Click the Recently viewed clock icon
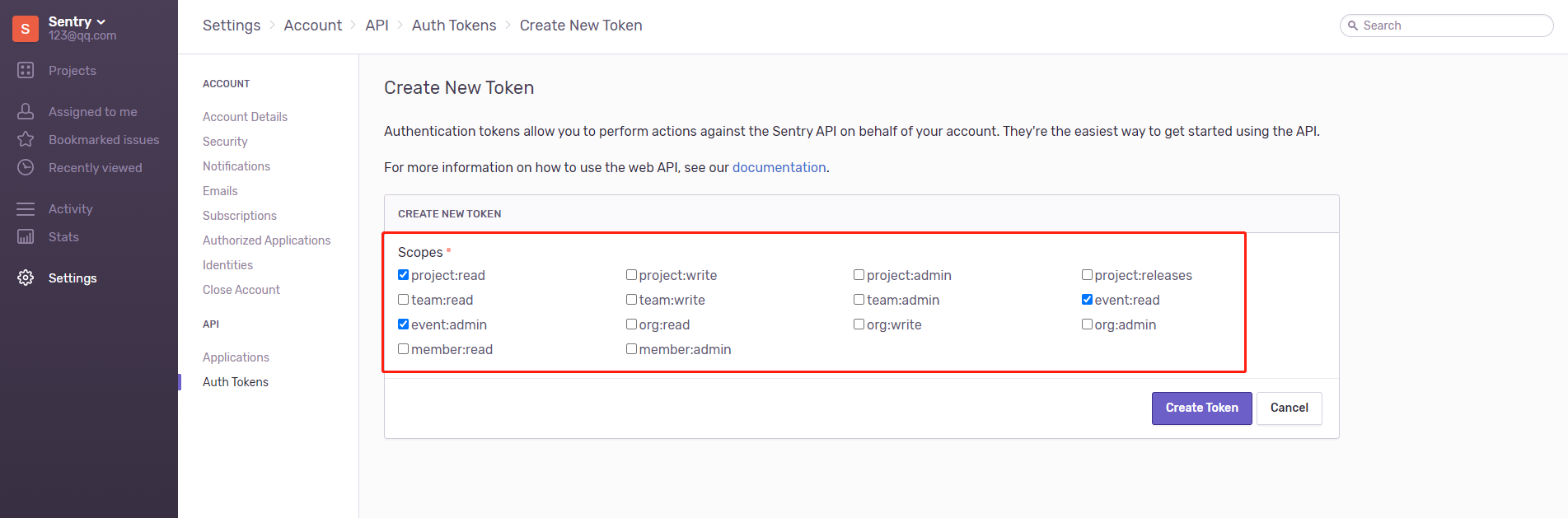This screenshot has width=1568, height=518. (26, 167)
